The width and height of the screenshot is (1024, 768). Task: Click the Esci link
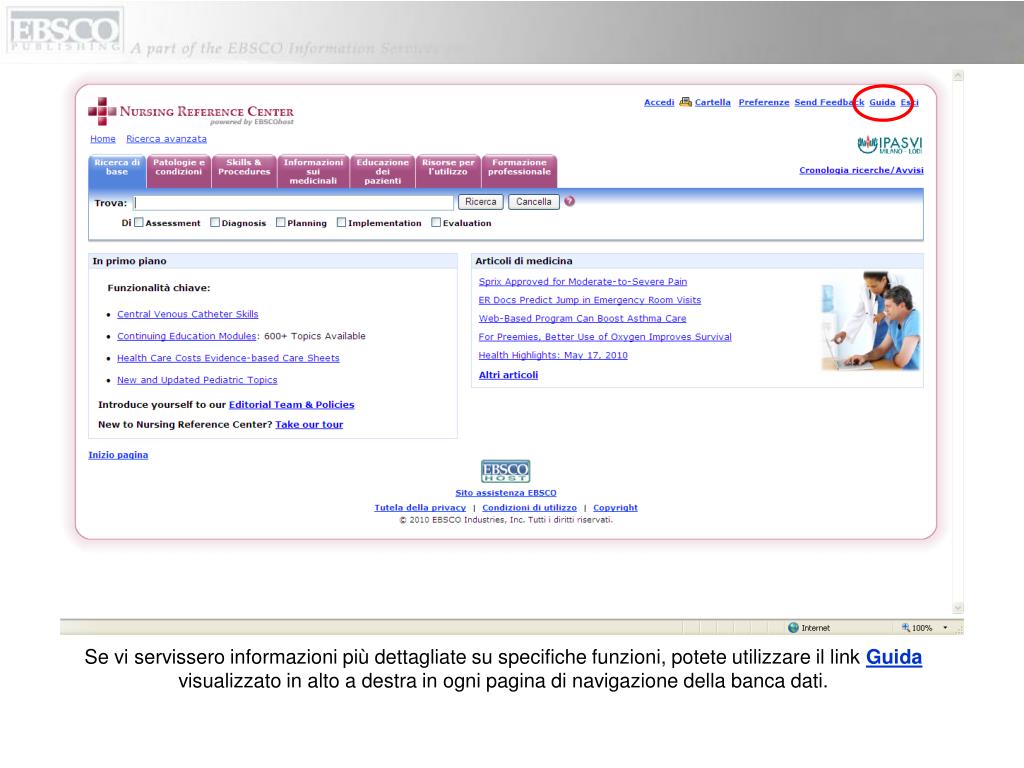tap(910, 103)
